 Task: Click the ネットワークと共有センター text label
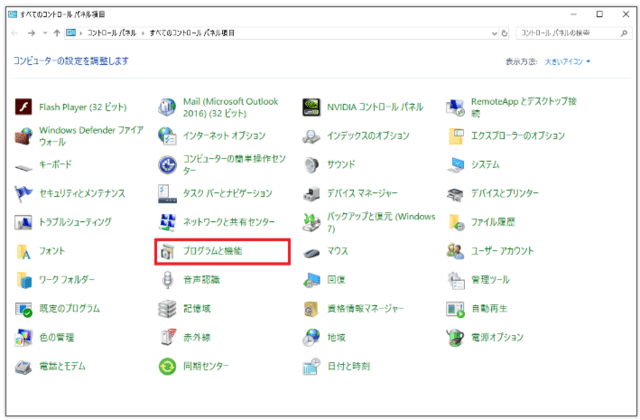(x=229, y=222)
